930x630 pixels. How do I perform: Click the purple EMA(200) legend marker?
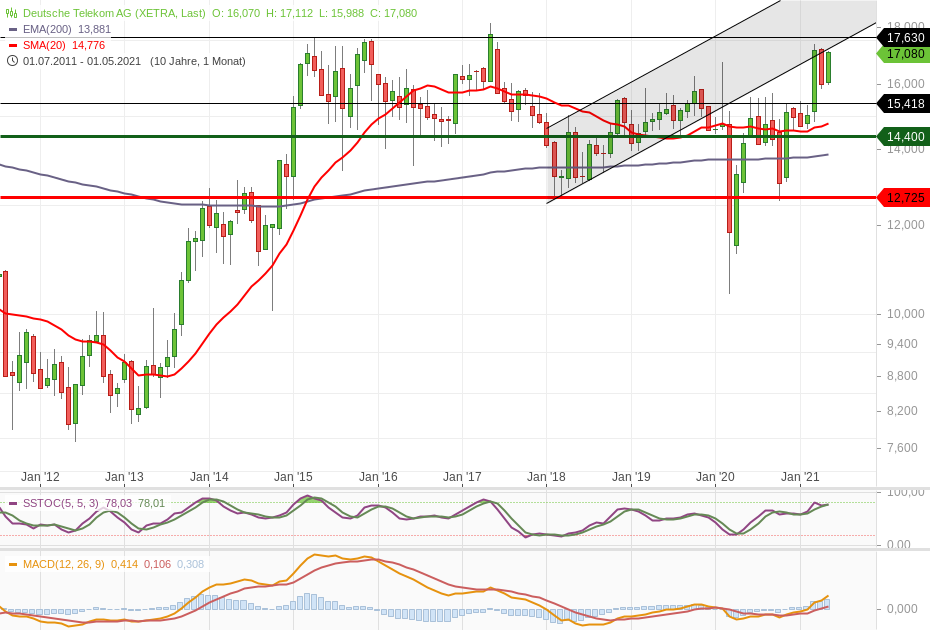[x=13, y=29]
